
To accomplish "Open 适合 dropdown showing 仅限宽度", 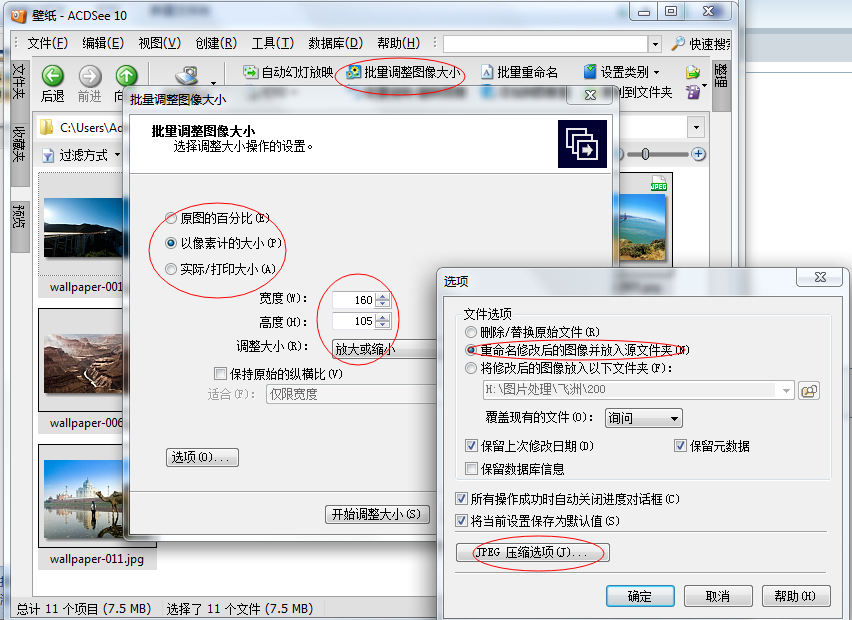I will tap(351, 394).
